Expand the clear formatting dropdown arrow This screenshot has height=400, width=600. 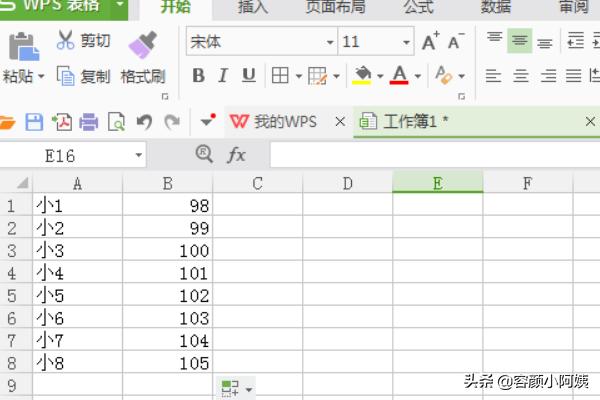(462, 76)
